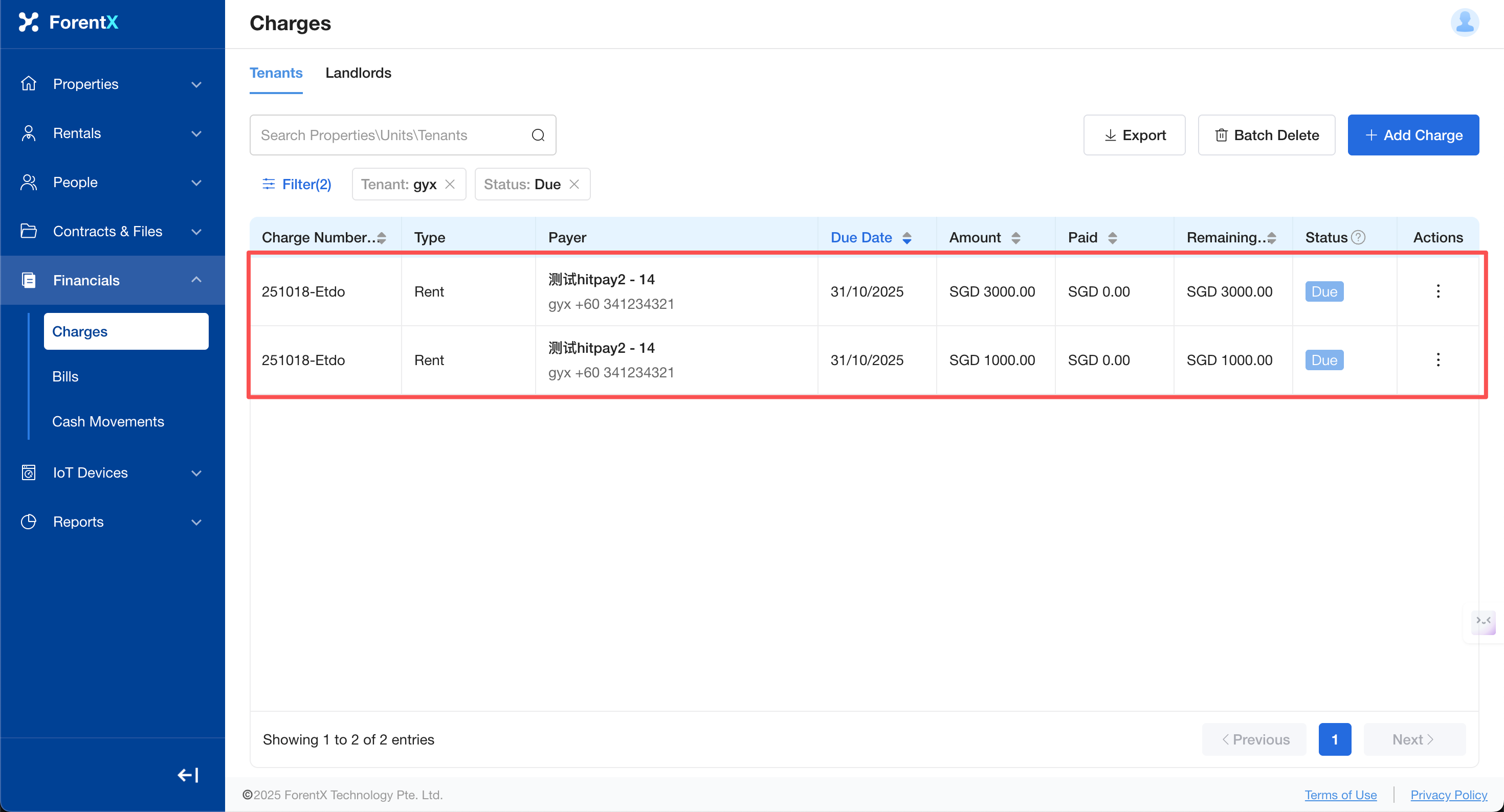The image size is (1504, 812).
Task: Open Cash Movements in sidebar
Action: pos(108,421)
